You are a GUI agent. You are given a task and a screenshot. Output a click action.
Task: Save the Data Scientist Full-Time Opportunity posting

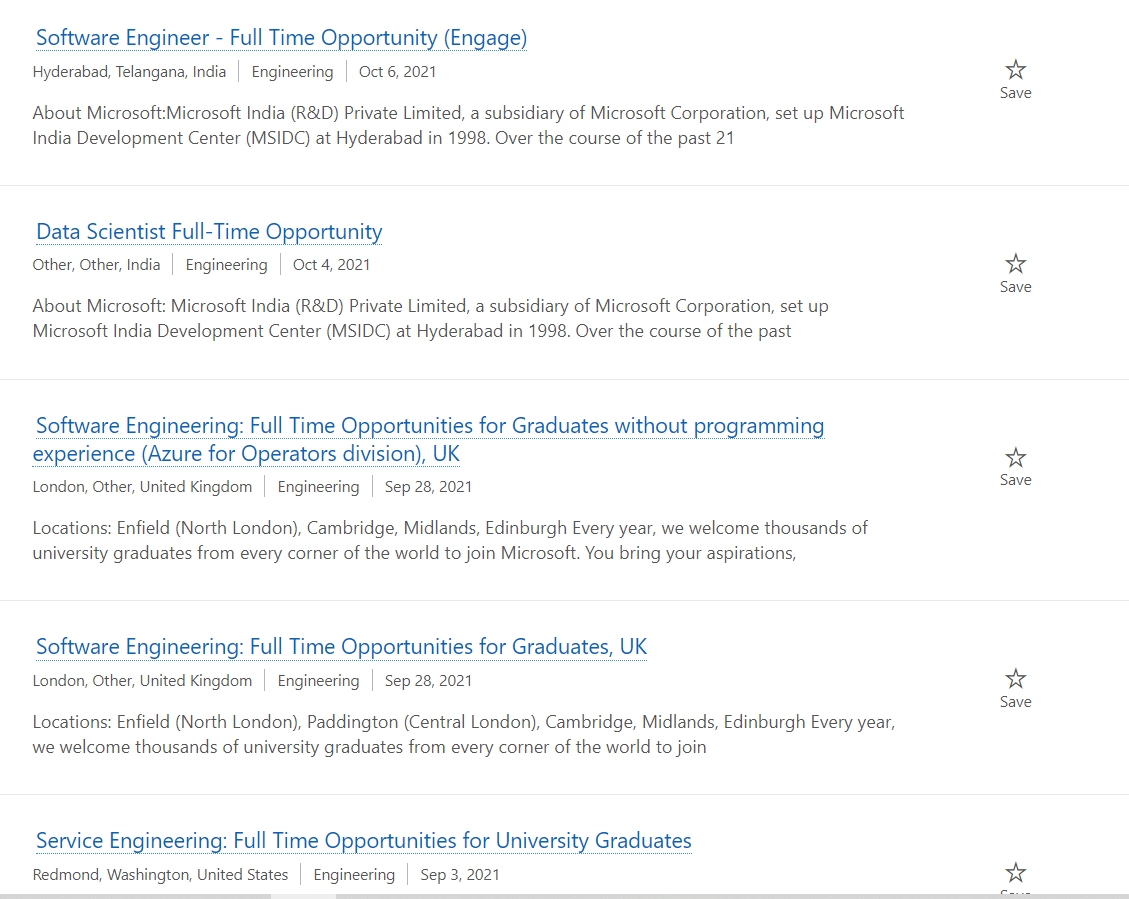pos(1015,264)
